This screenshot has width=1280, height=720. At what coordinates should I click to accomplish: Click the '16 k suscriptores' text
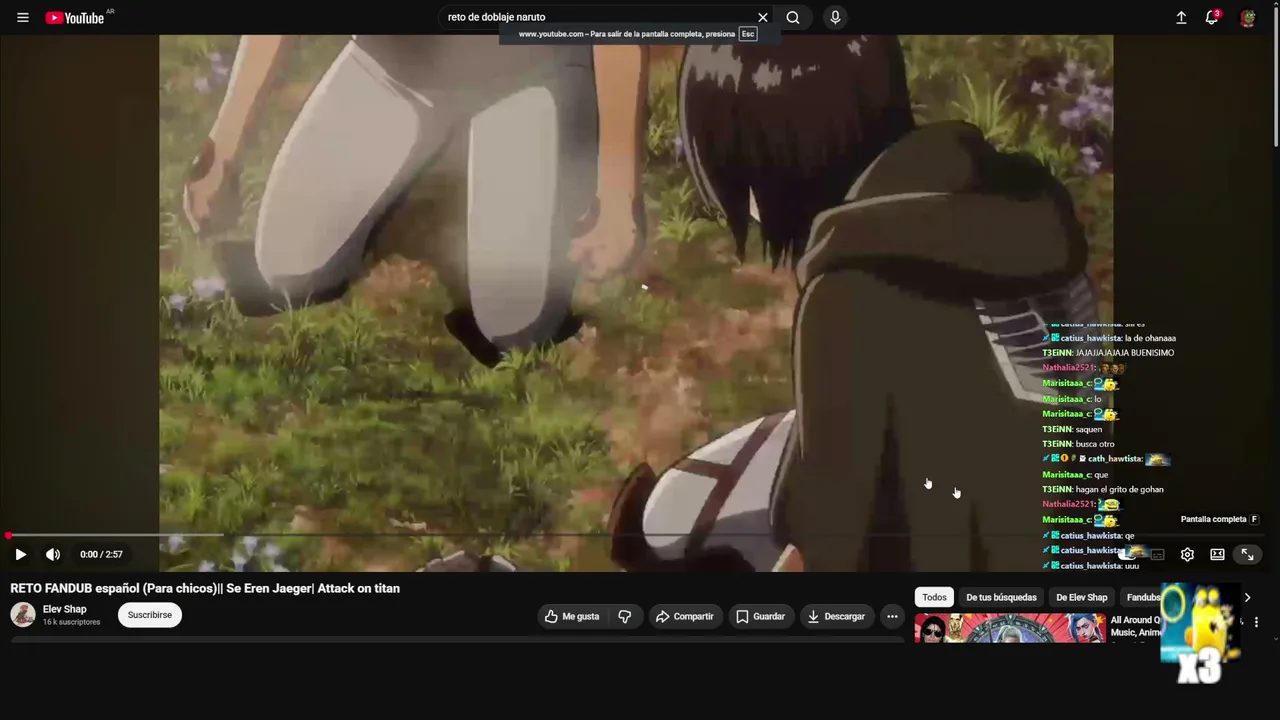click(x=71, y=622)
